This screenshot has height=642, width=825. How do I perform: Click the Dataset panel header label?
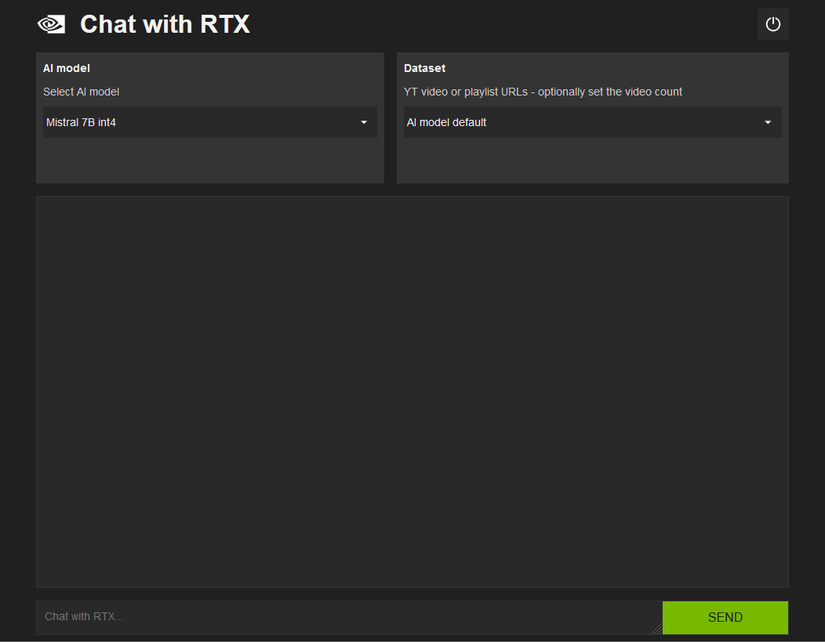point(424,68)
